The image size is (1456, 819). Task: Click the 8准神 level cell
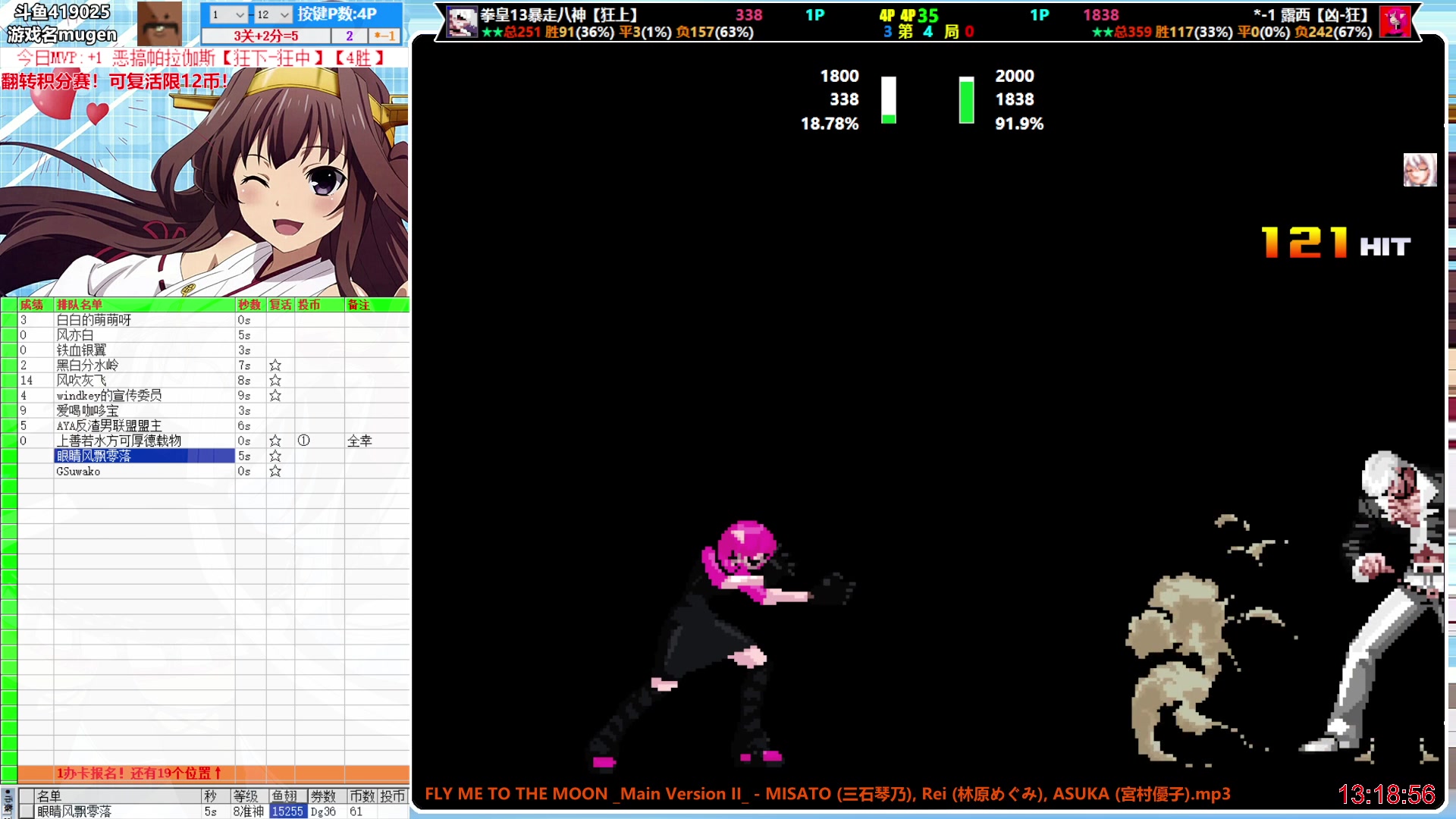(x=249, y=811)
